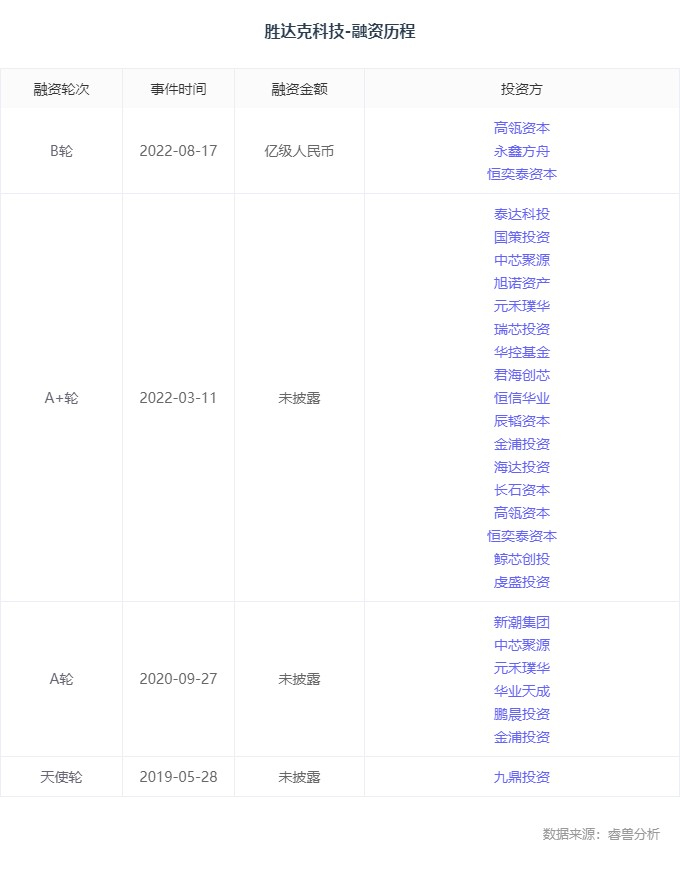680x870 pixels.
Task: Open the 鲸芯创投 investor link
Action: tap(521, 559)
